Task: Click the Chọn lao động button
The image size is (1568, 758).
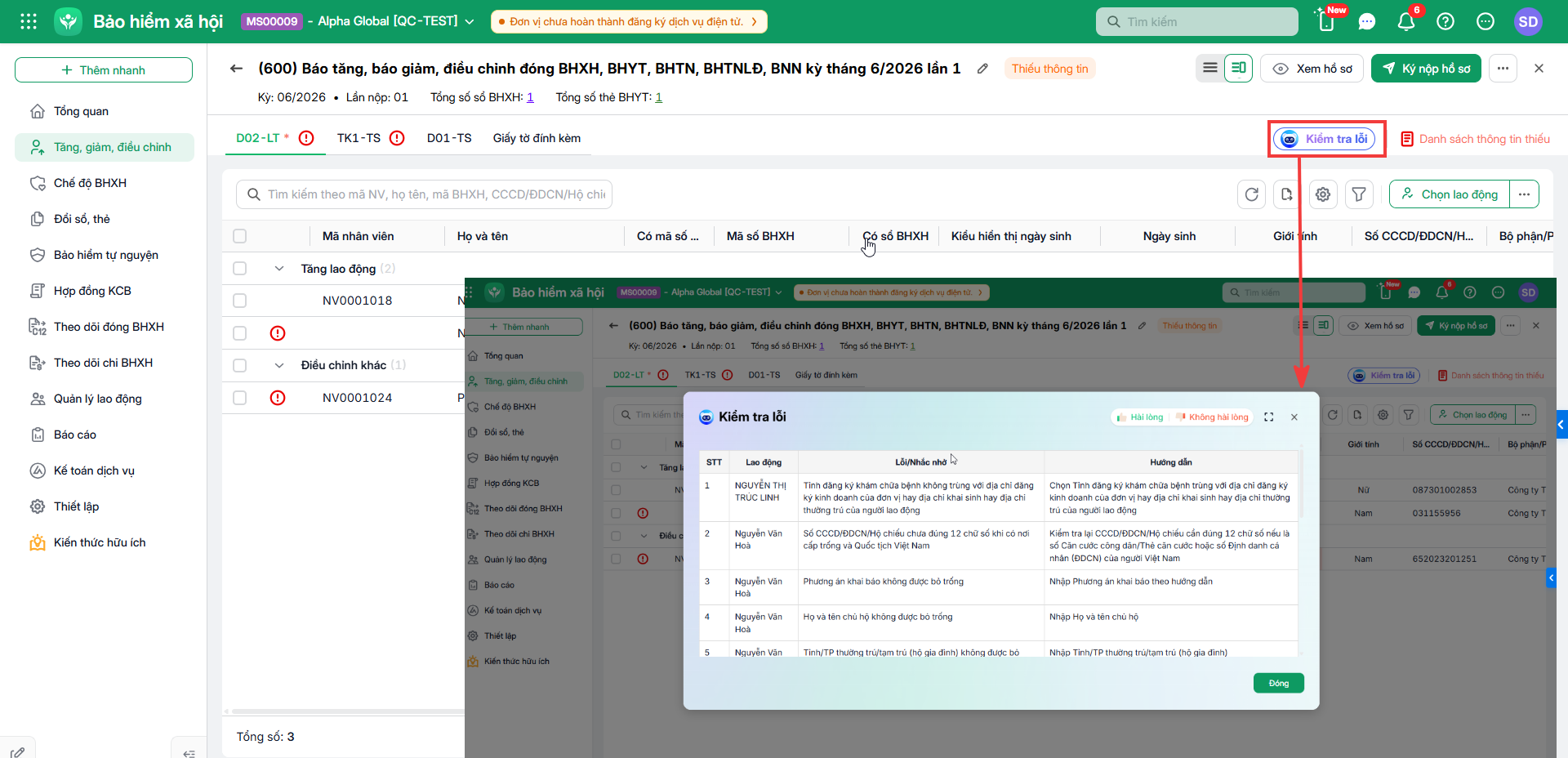Action: click(x=1450, y=194)
